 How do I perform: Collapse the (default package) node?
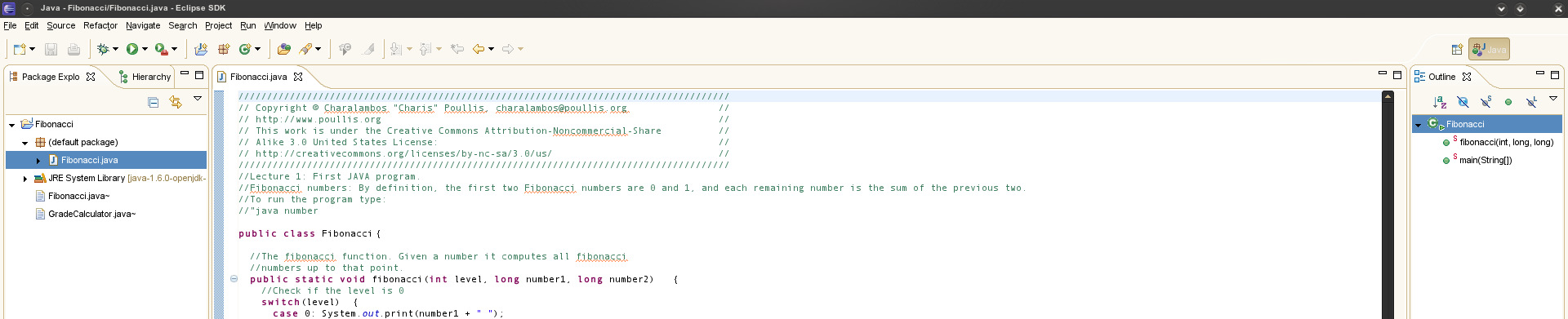click(x=25, y=143)
